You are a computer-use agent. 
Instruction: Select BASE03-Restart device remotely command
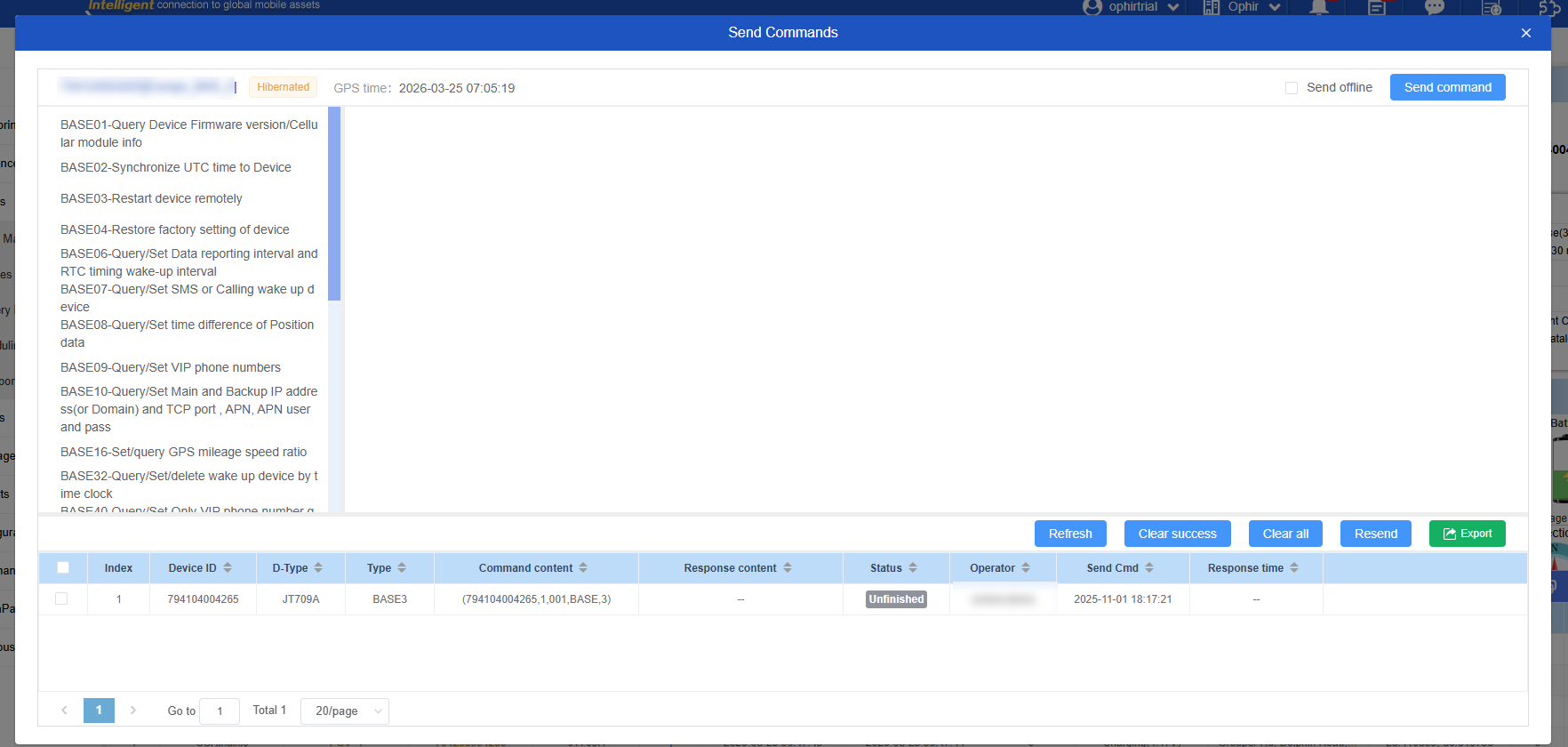[x=151, y=198]
